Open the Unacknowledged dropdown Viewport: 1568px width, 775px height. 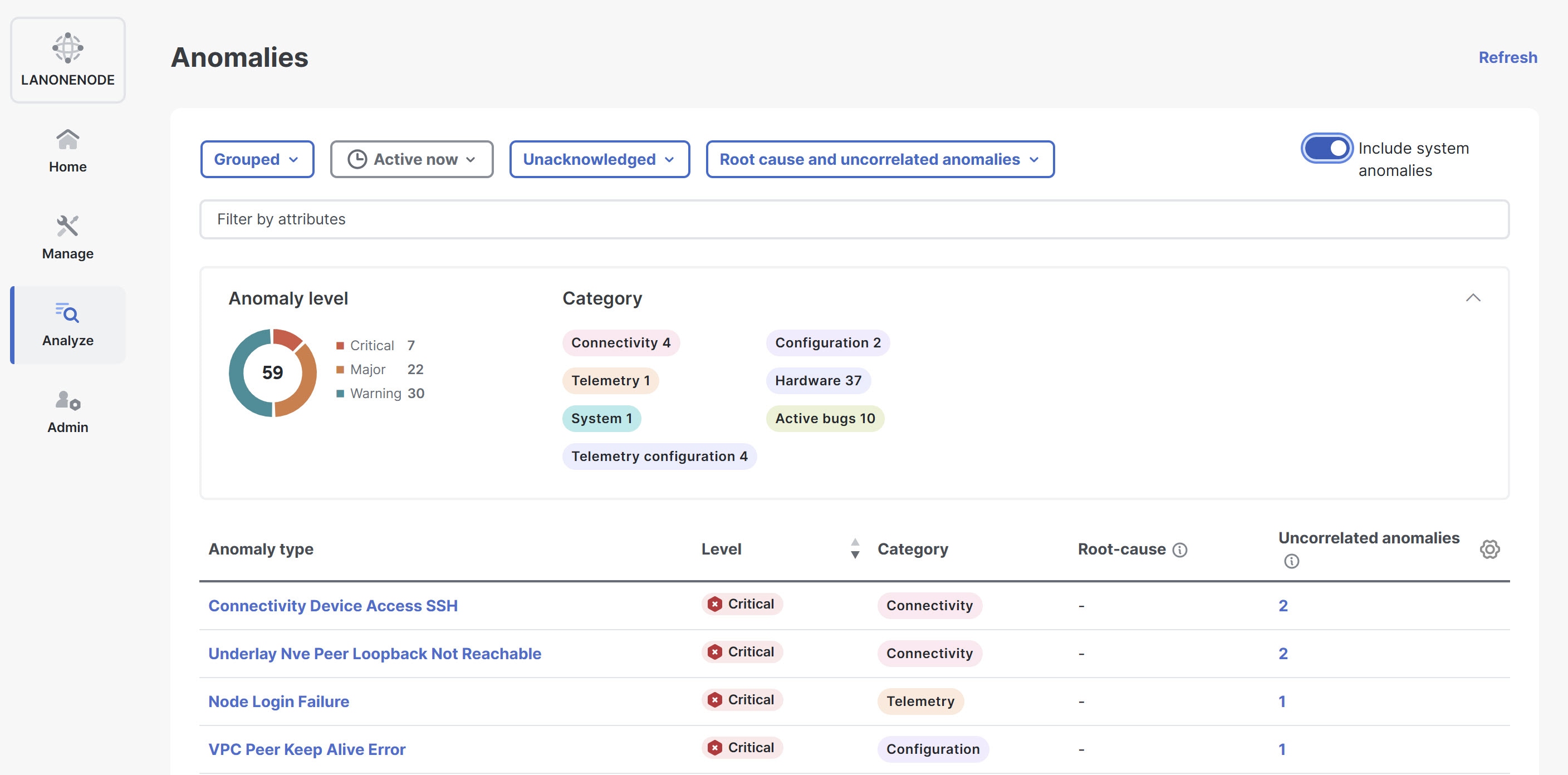click(599, 159)
